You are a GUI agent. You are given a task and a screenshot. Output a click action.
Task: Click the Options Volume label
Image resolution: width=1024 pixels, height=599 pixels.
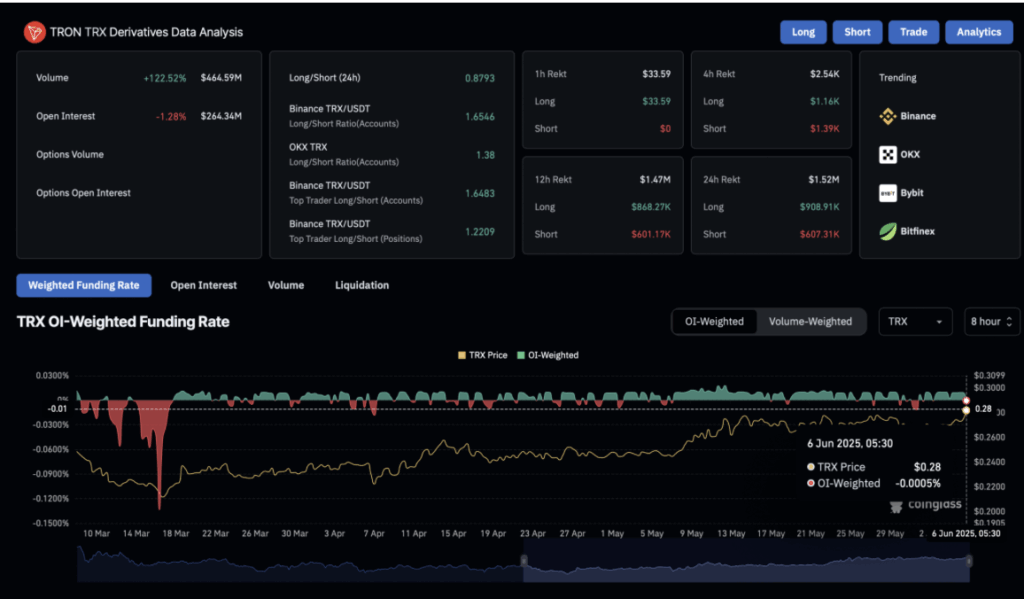(70, 155)
